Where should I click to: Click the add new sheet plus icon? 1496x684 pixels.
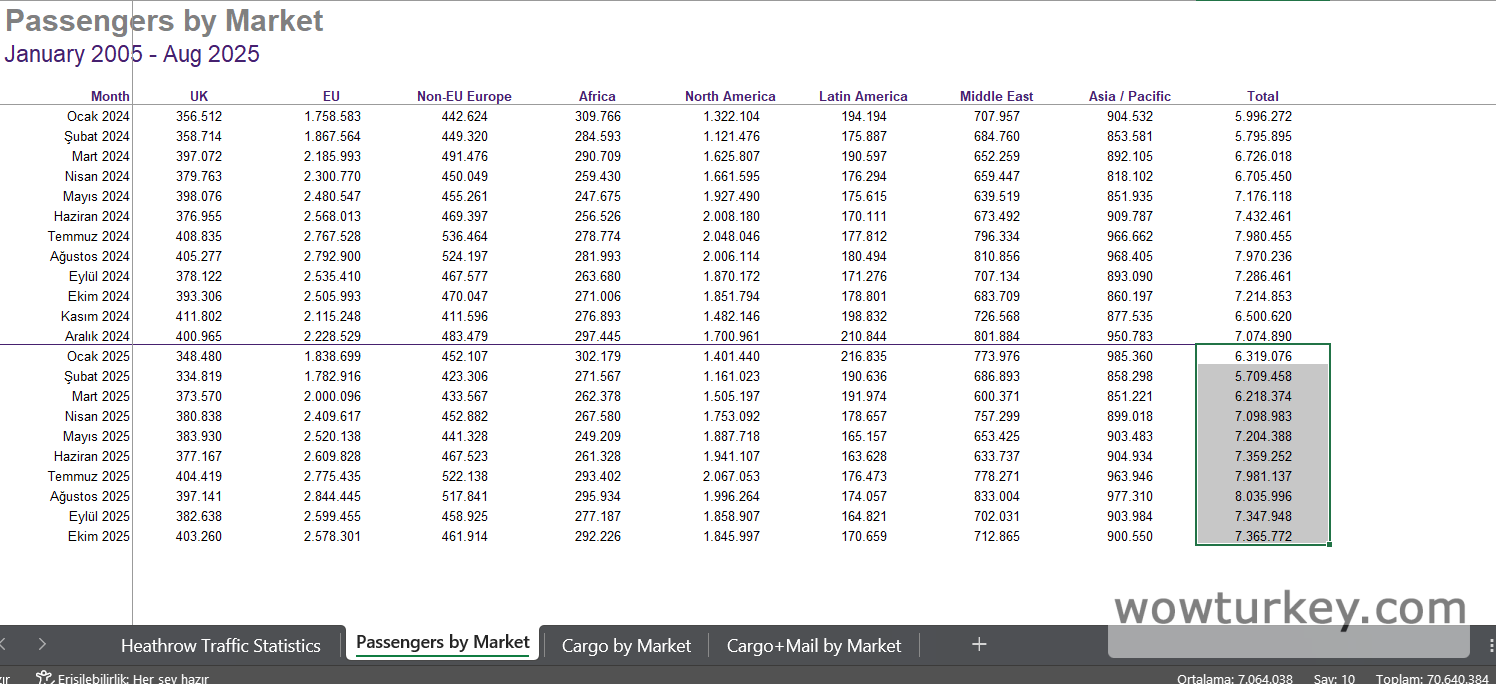pyautogui.click(x=979, y=644)
